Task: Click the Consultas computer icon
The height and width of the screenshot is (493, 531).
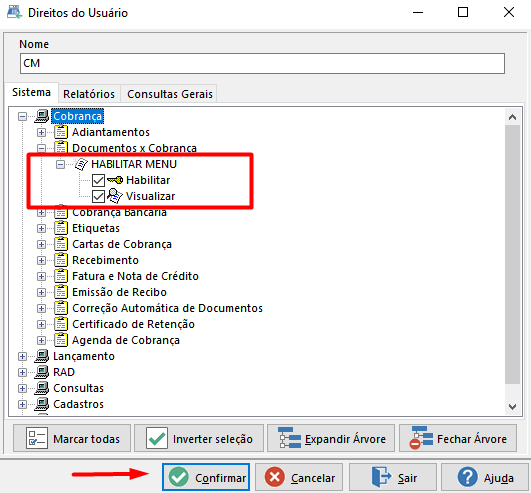Action: coord(42,388)
